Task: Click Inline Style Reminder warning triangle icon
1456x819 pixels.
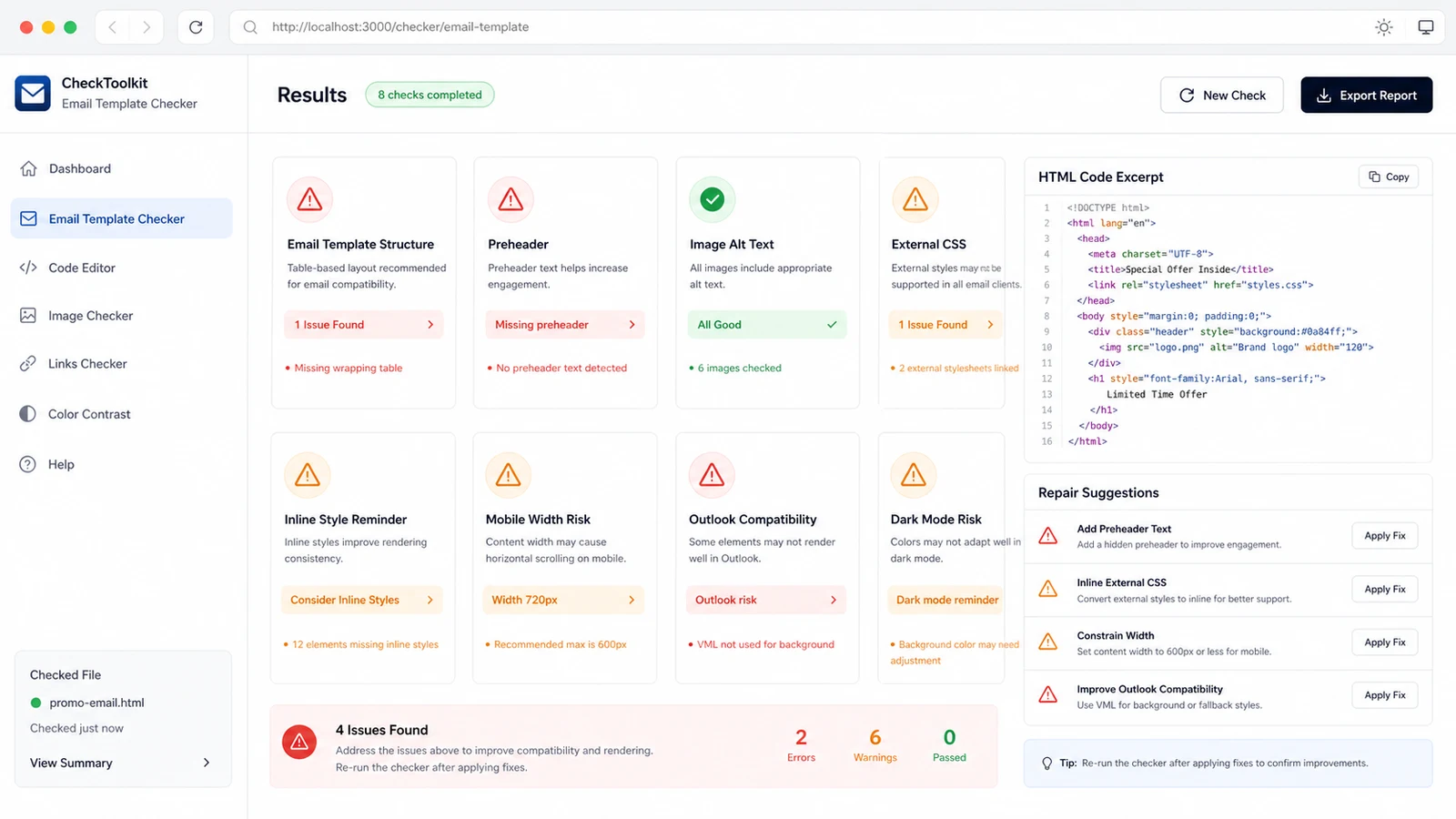Action: (x=308, y=474)
